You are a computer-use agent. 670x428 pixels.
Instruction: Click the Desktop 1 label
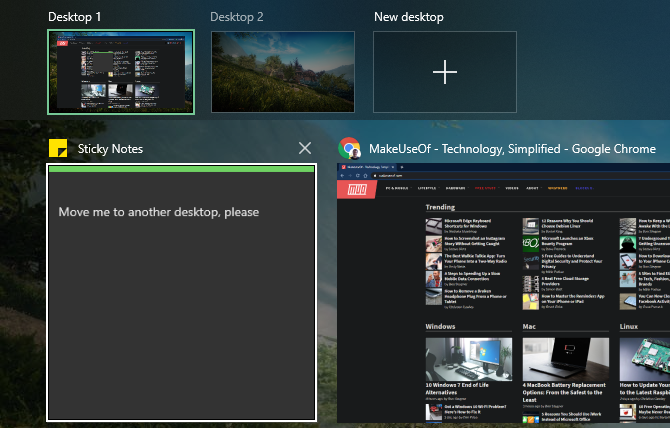click(74, 17)
